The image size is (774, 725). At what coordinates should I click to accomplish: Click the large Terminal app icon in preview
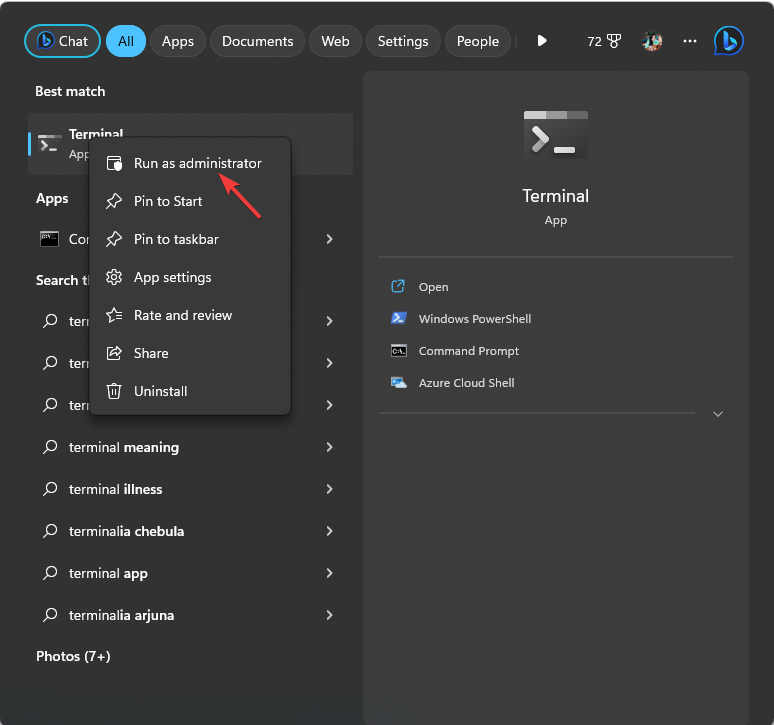click(555, 135)
